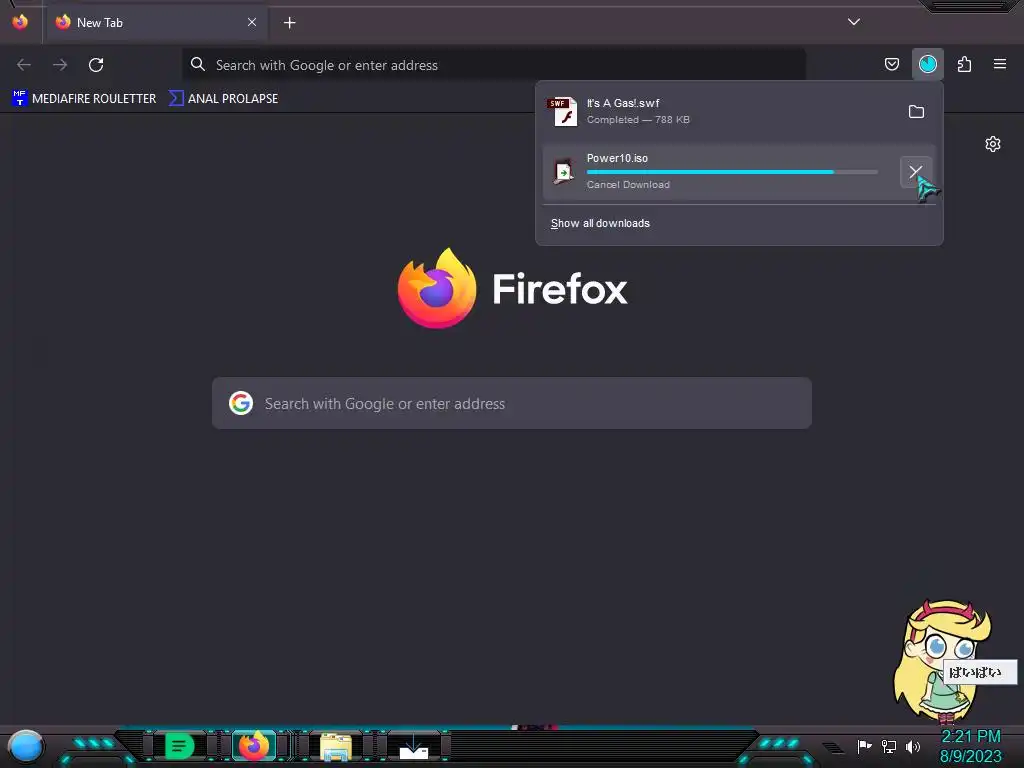Focus the address bar search field
The width and height of the screenshot is (1024, 768).
pos(494,65)
